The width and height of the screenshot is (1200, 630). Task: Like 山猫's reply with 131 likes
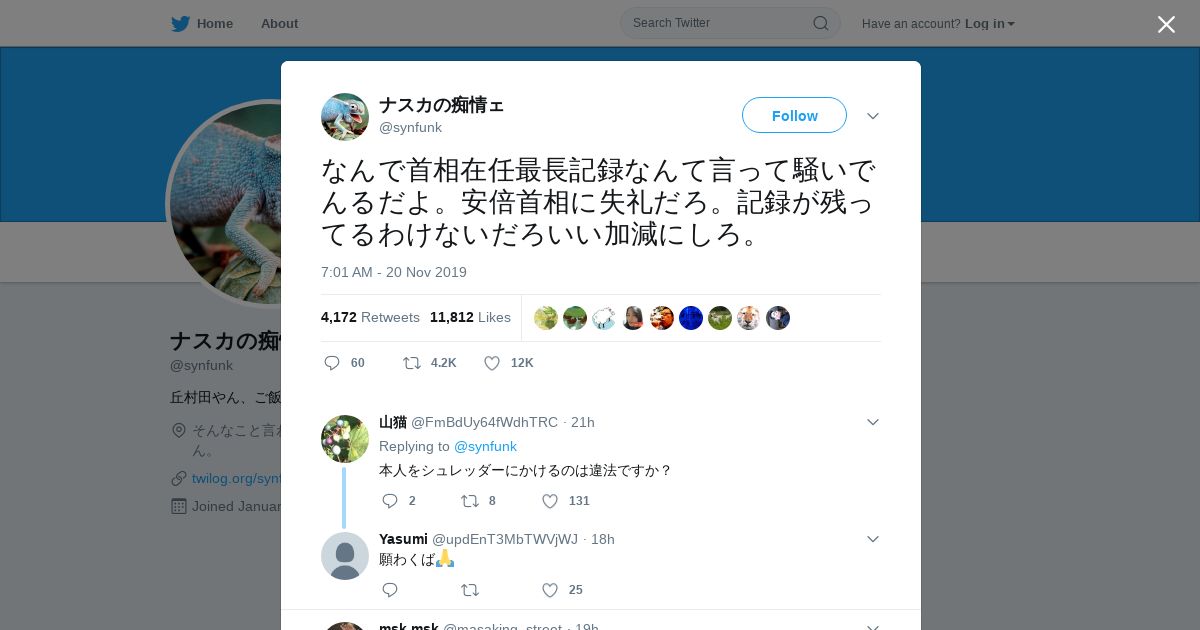550,501
